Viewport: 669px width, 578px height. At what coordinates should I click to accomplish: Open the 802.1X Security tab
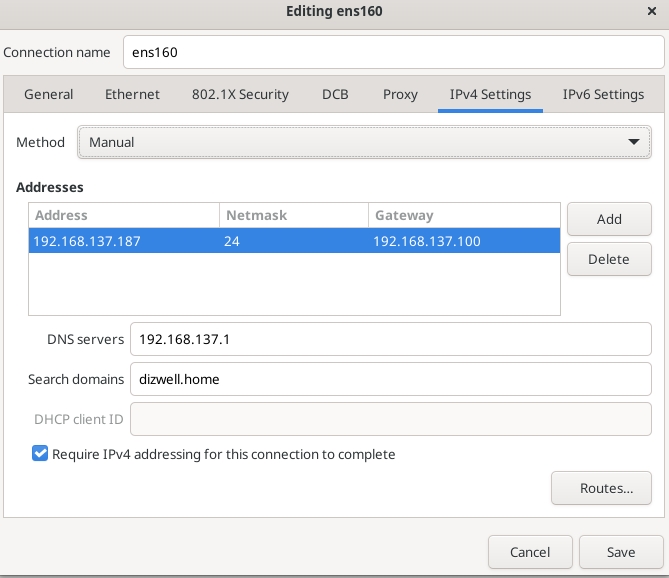[x=240, y=95]
